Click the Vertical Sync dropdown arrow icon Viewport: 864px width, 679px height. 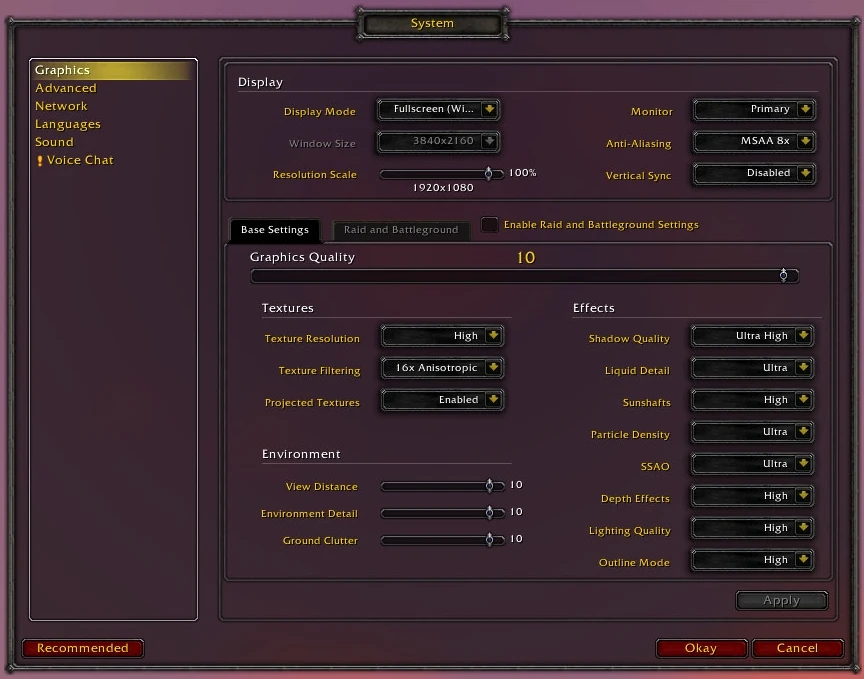(x=805, y=173)
